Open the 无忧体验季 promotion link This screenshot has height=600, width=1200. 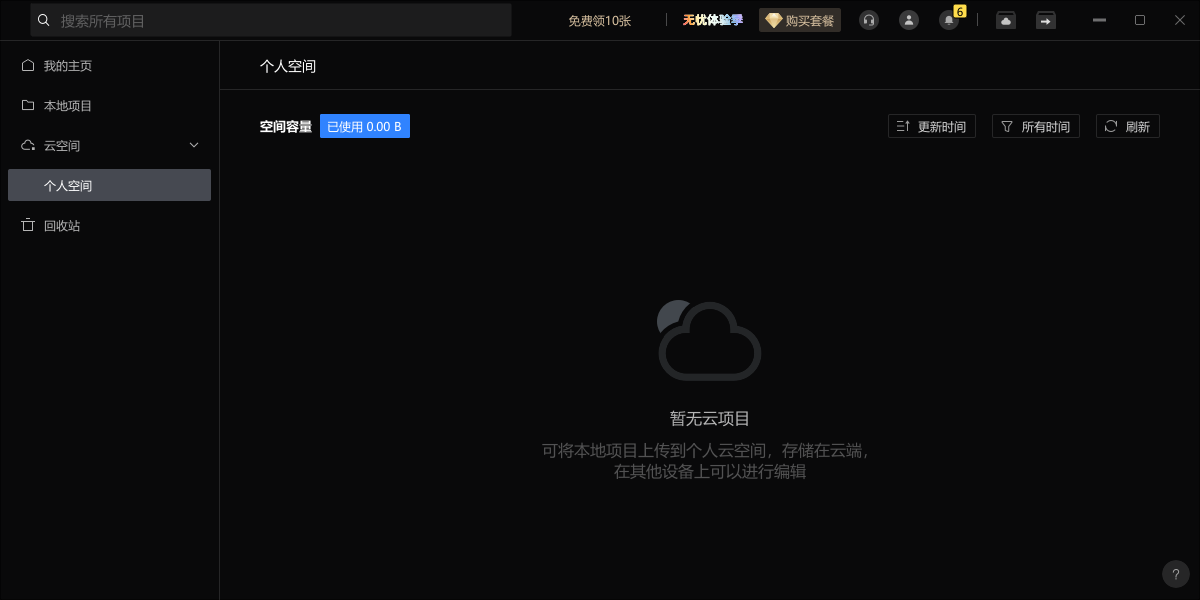(712, 20)
